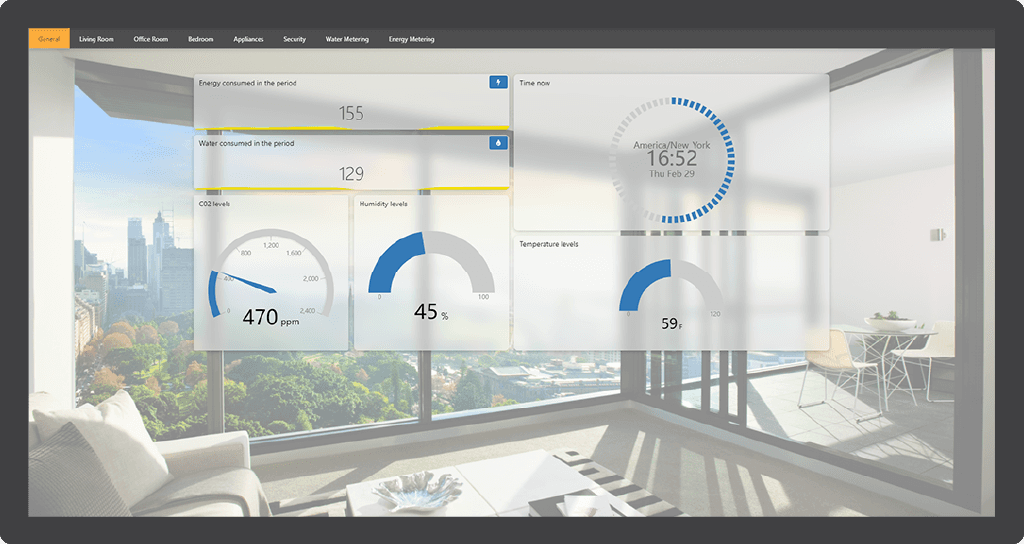Click the lightning bolt energy icon
This screenshot has width=1024, height=544.
pyautogui.click(x=498, y=83)
